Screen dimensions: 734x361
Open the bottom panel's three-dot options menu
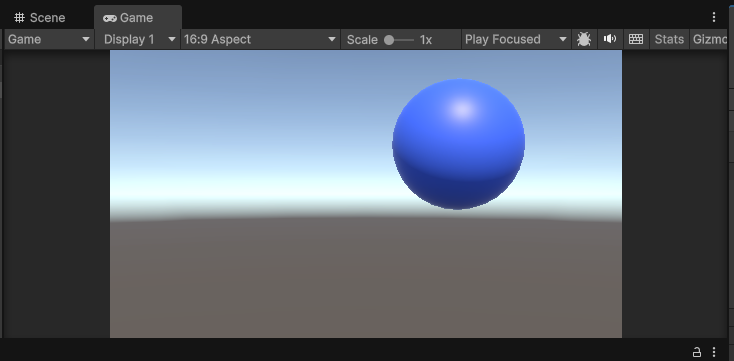point(714,352)
